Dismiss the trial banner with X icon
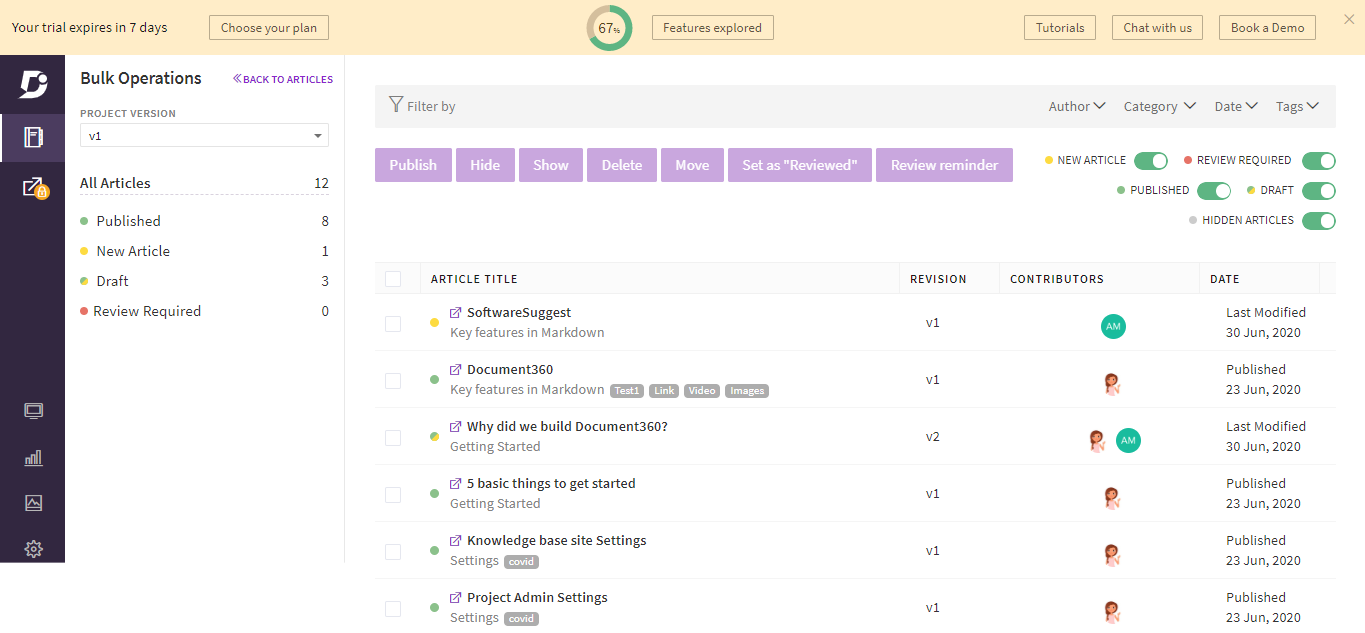 (1349, 20)
